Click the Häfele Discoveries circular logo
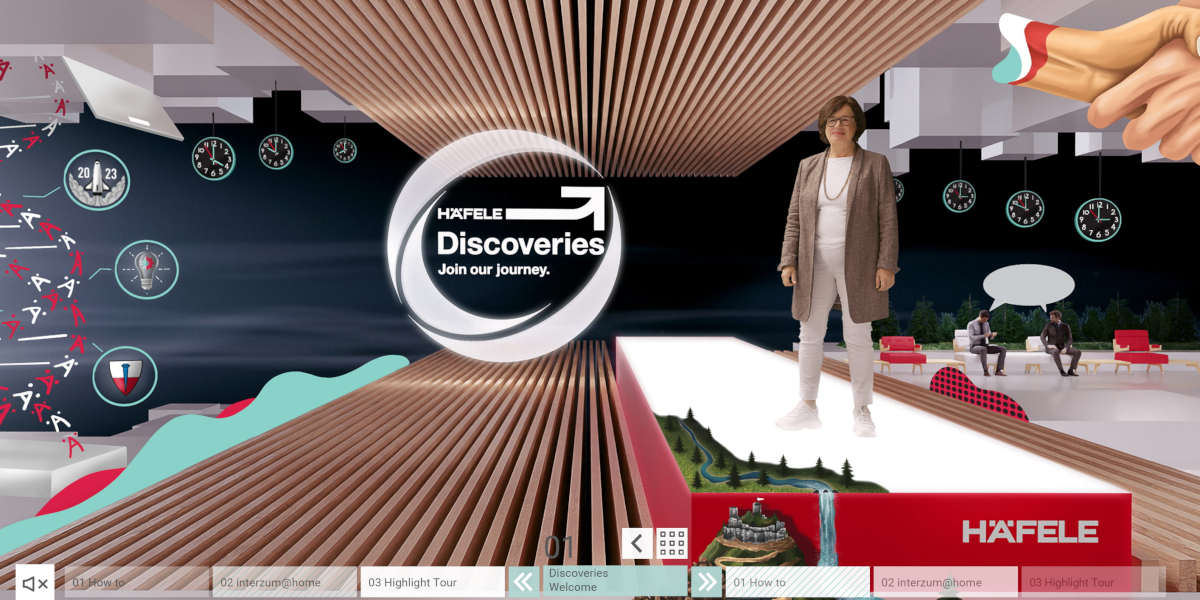1200x600 pixels. tap(505, 245)
